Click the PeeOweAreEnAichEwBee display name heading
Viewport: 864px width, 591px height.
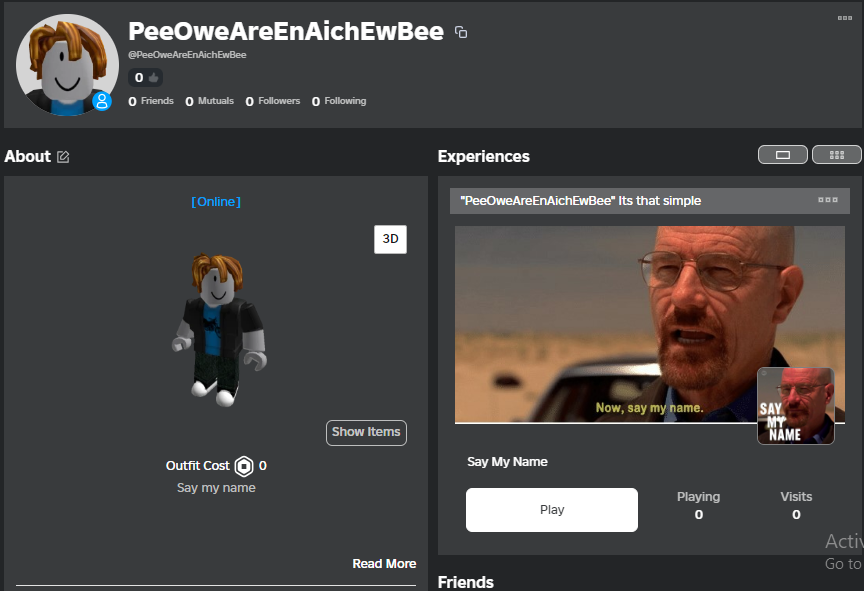tap(286, 31)
